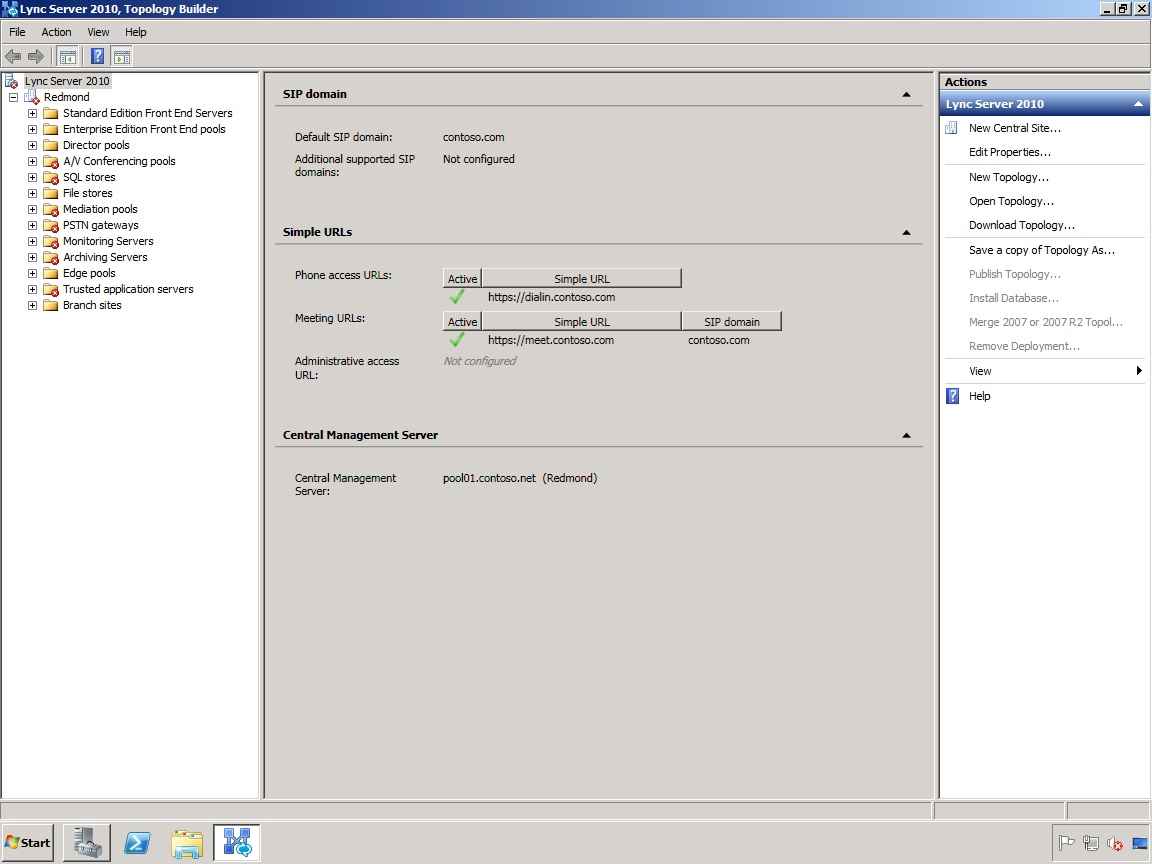1152x864 pixels.
Task: Click New Central Site… action
Action: (x=1015, y=128)
